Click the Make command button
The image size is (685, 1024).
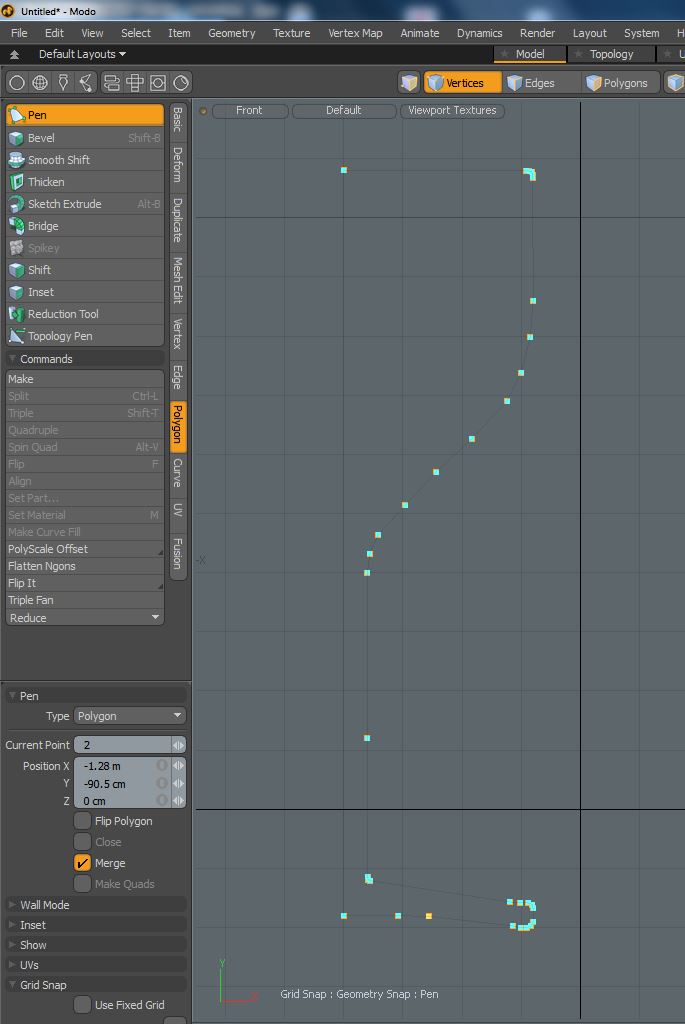[x=85, y=379]
